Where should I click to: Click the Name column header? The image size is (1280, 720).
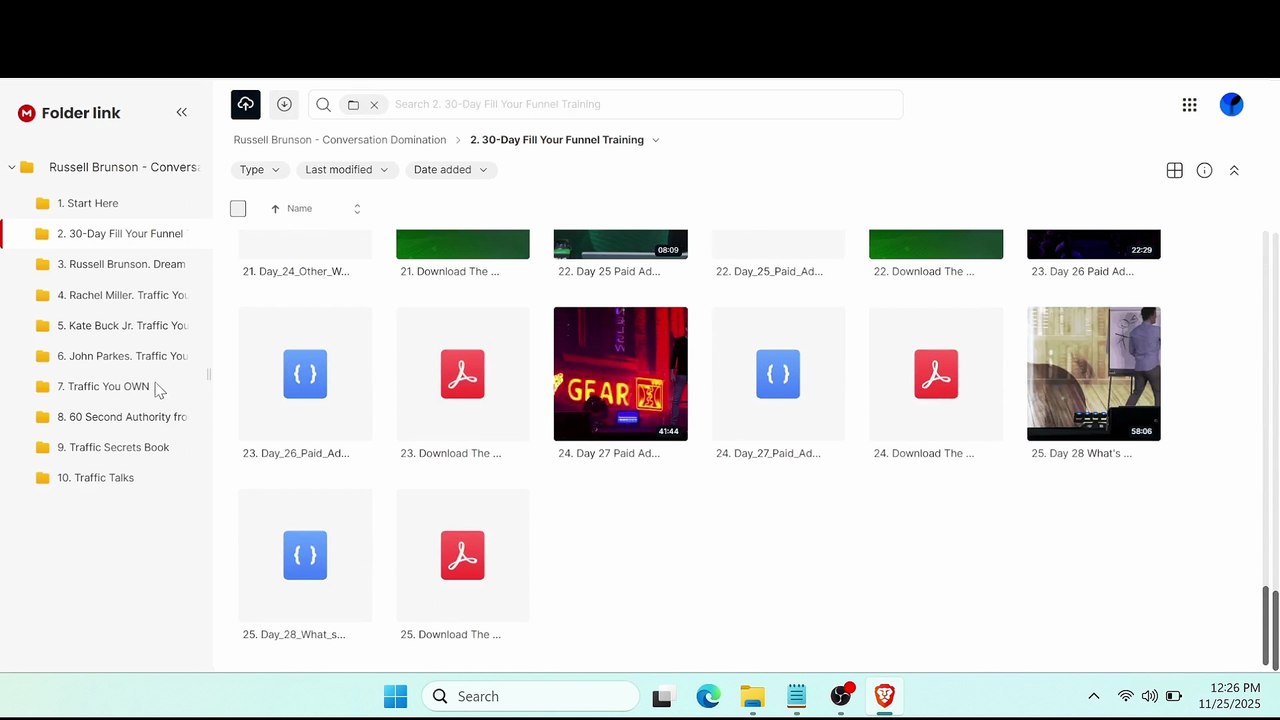299,209
